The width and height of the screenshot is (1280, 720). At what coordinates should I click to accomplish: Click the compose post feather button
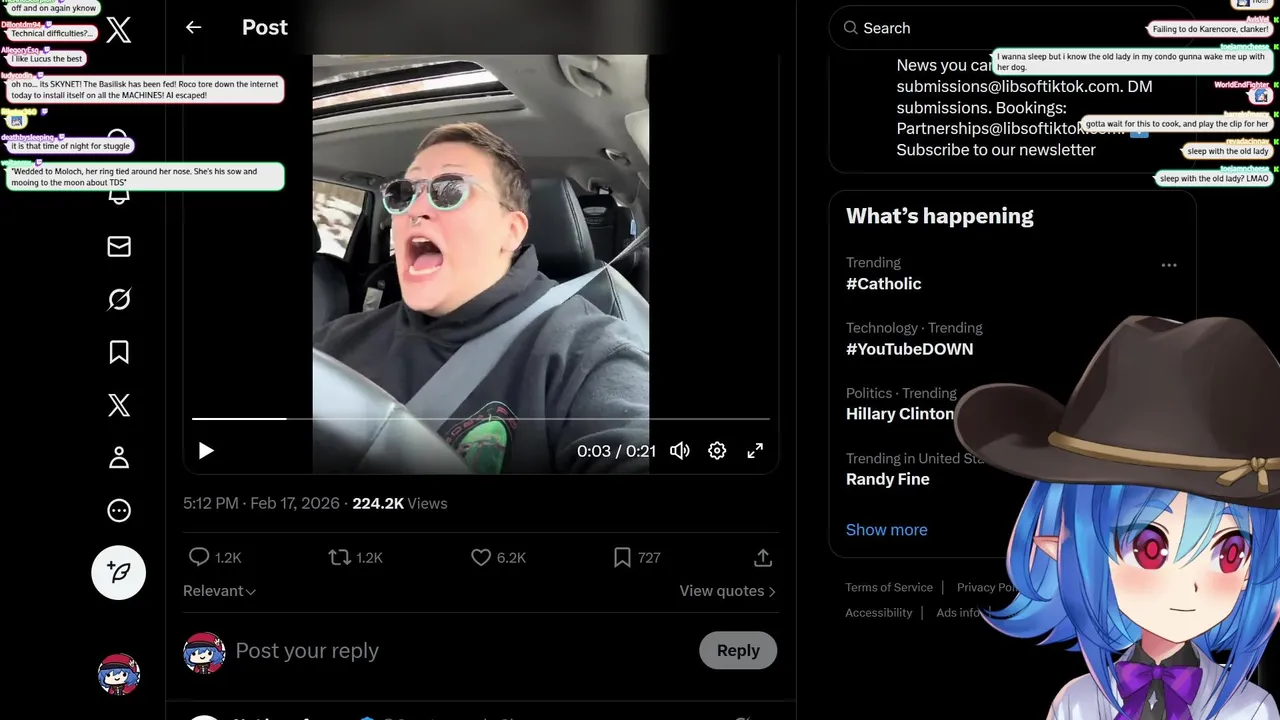coord(119,572)
